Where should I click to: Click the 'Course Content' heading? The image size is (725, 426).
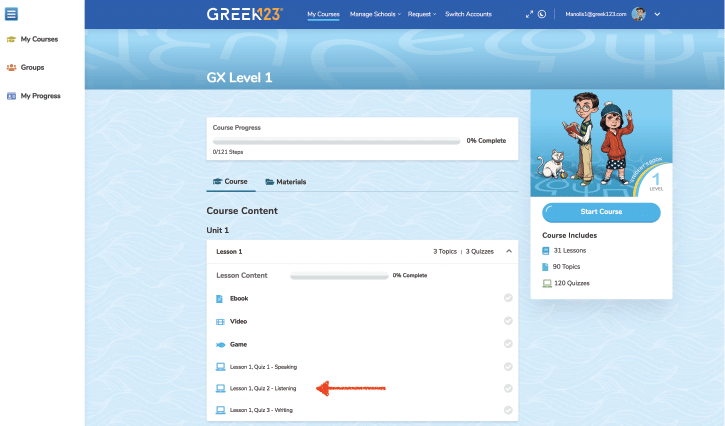coord(242,211)
